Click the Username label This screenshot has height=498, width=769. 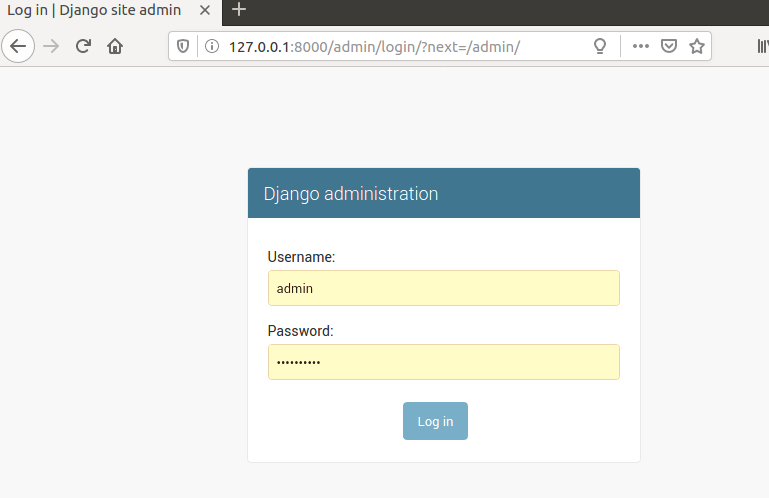click(x=301, y=257)
